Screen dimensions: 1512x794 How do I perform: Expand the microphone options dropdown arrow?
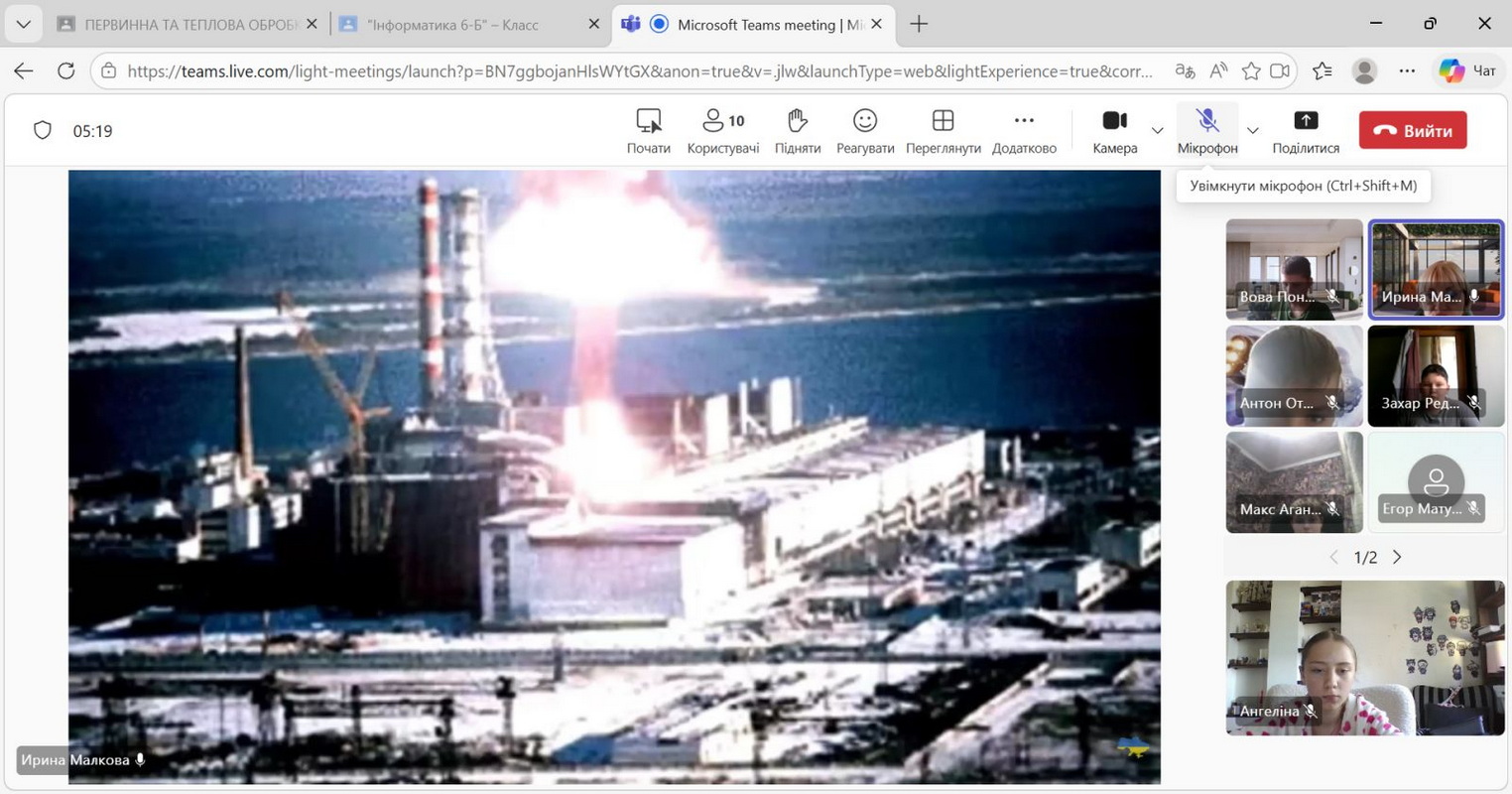[x=1252, y=130]
